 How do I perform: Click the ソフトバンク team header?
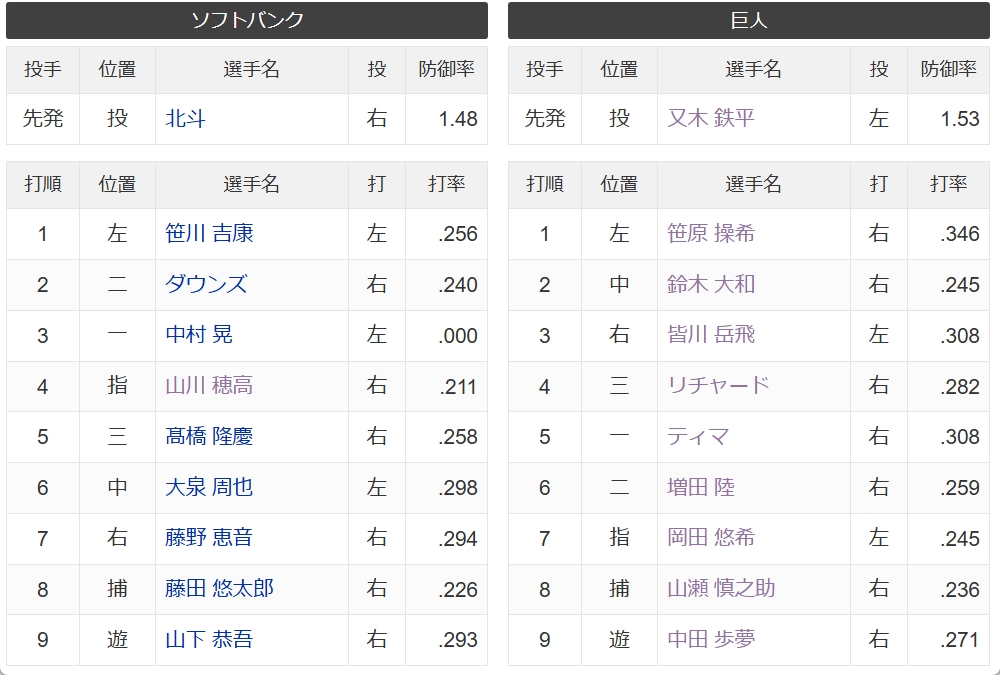(x=247, y=20)
